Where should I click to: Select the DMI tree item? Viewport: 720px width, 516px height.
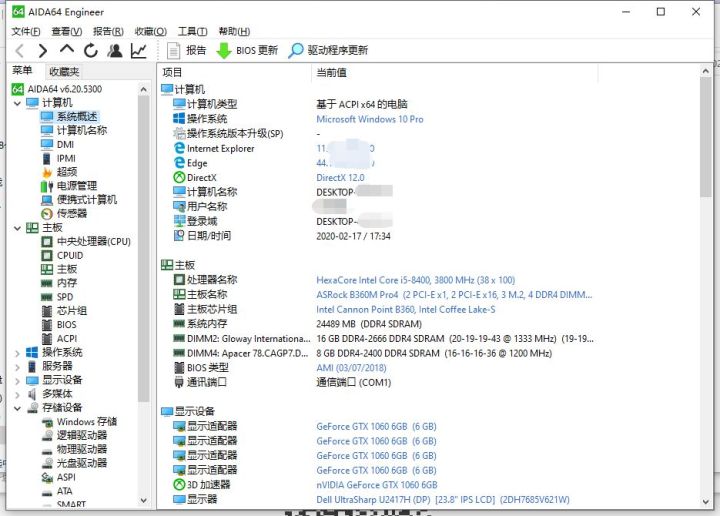pyautogui.click(x=65, y=145)
